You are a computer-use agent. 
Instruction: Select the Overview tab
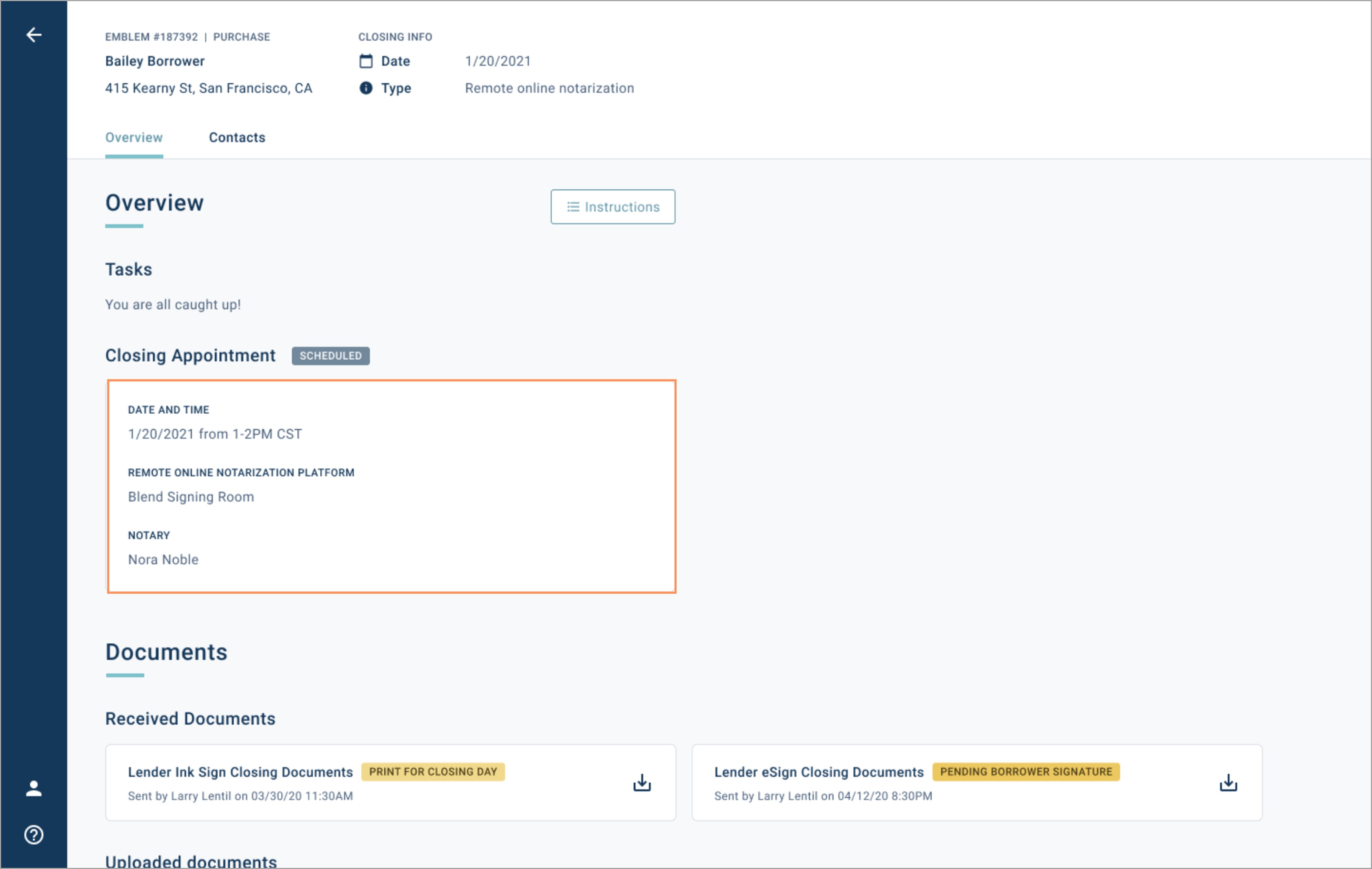coord(134,137)
